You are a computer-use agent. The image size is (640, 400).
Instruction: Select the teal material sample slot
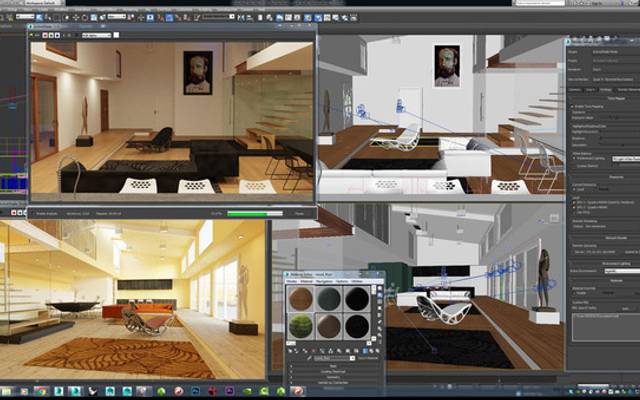pos(329,298)
